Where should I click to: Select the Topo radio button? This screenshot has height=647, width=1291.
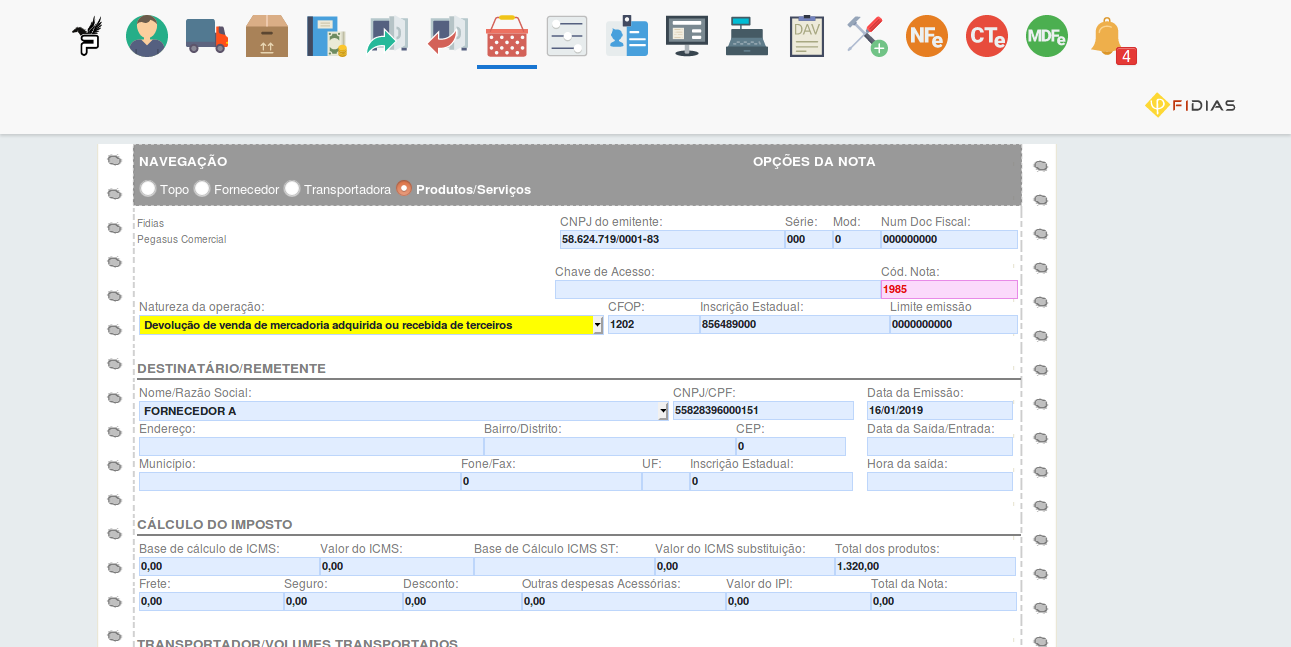click(x=148, y=188)
